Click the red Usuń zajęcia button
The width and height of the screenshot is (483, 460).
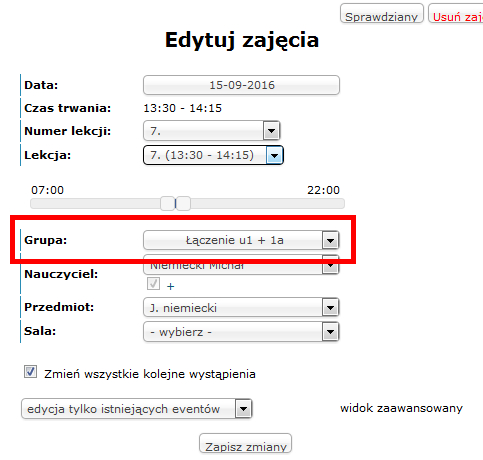pyautogui.click(x=456, y=14)
